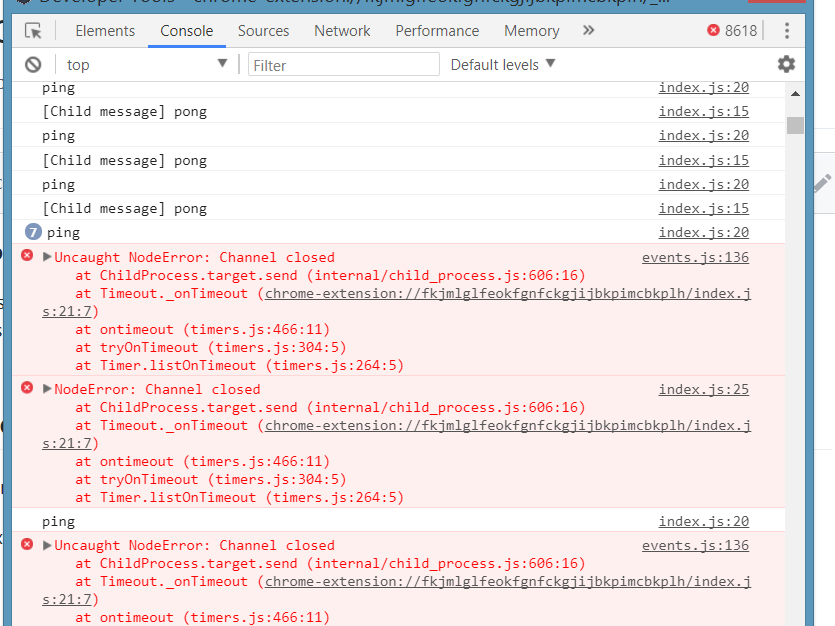The height and width of the screenshot is (626, 835).
Task: Open index.js:20 link on the topmost ping row
Action: tap(703, 88)
